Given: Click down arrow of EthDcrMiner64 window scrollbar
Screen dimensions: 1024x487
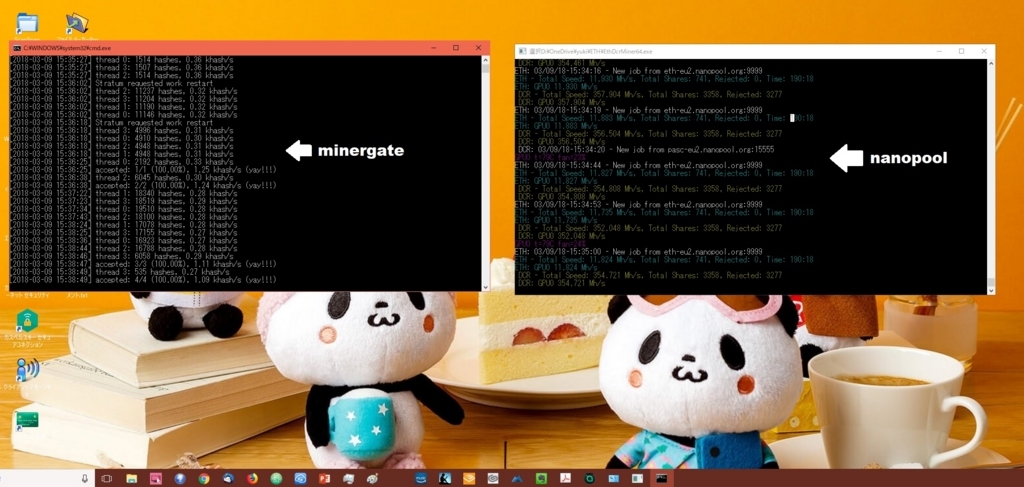Looking at the screenshot, I should coord(991,290).
